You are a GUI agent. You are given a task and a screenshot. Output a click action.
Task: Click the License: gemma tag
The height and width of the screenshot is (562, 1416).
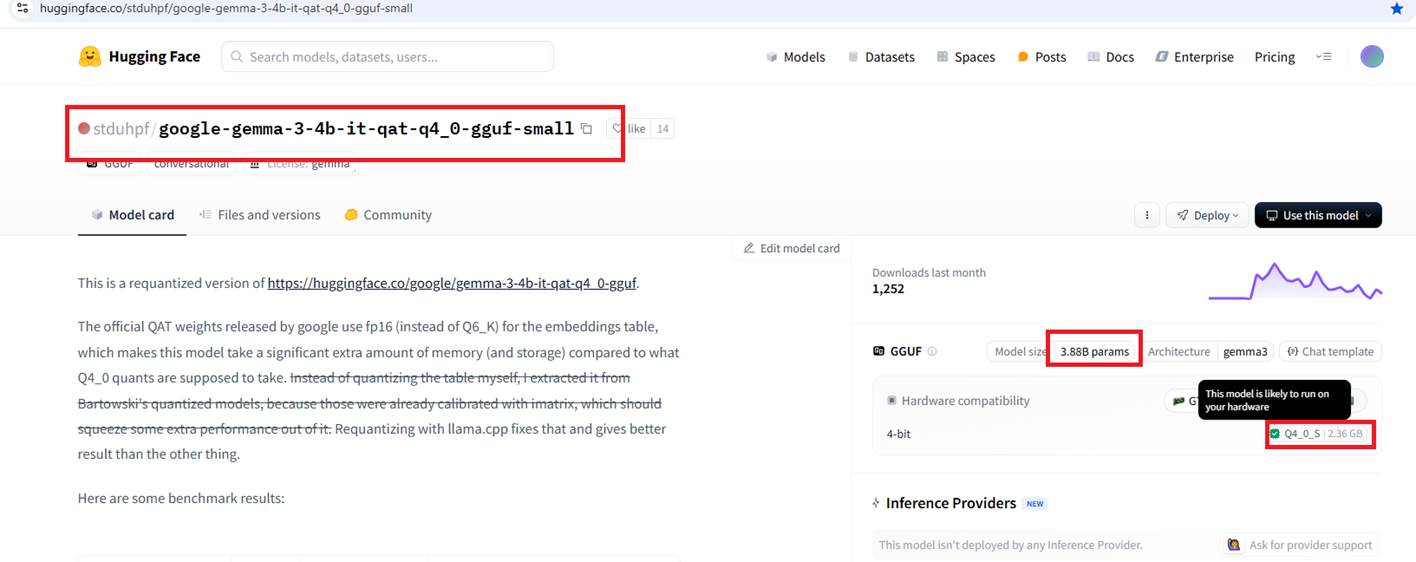tap(300, 164)
